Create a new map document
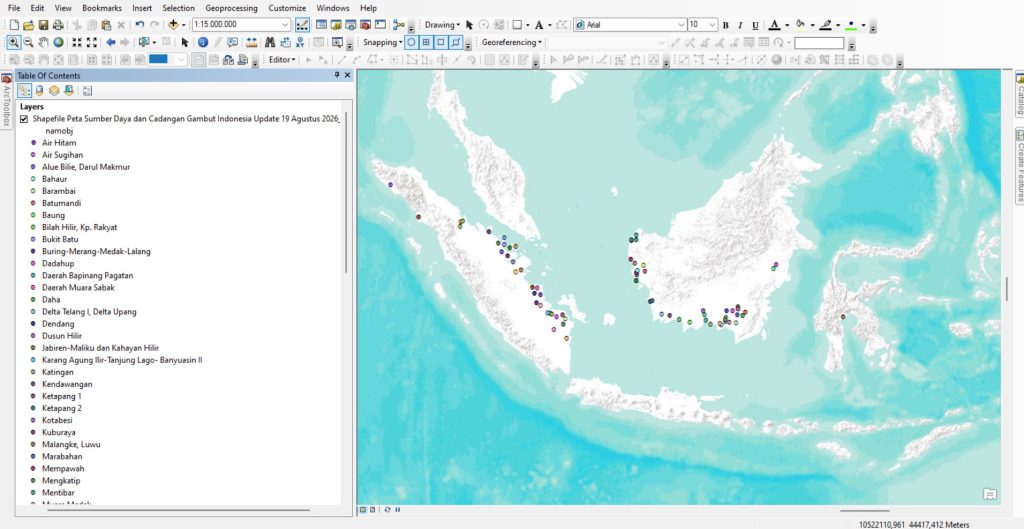 (x=14, y=25)
